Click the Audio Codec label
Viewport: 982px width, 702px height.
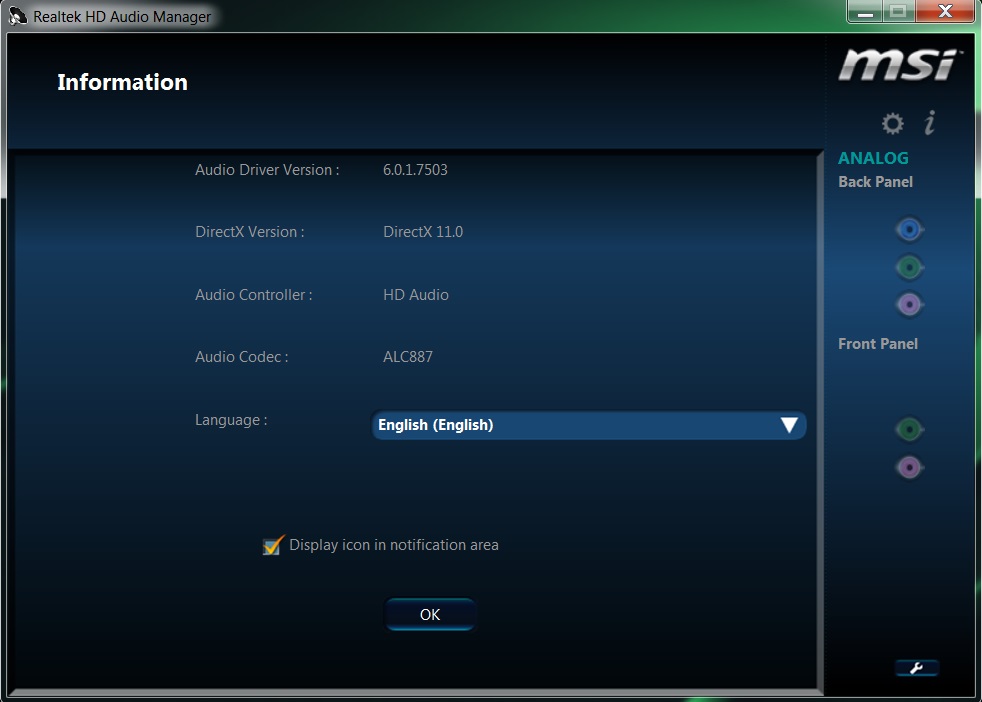(242, 357)
